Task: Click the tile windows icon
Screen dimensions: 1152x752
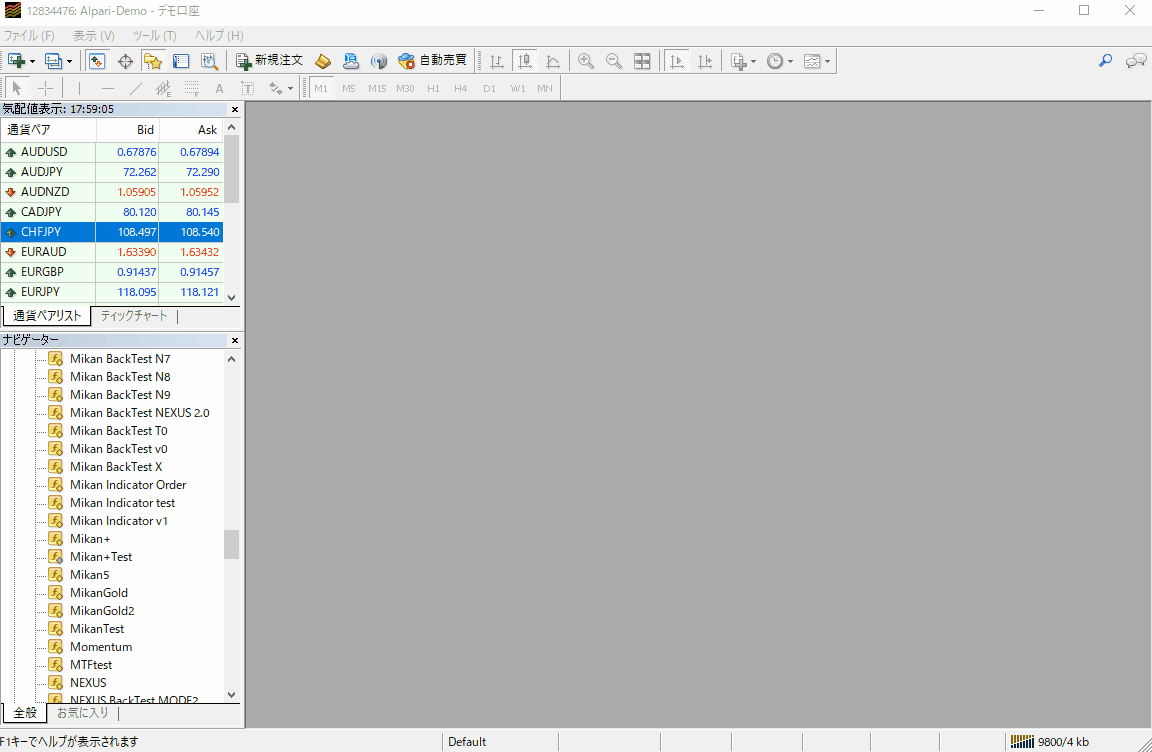Action: pos(642,61)
